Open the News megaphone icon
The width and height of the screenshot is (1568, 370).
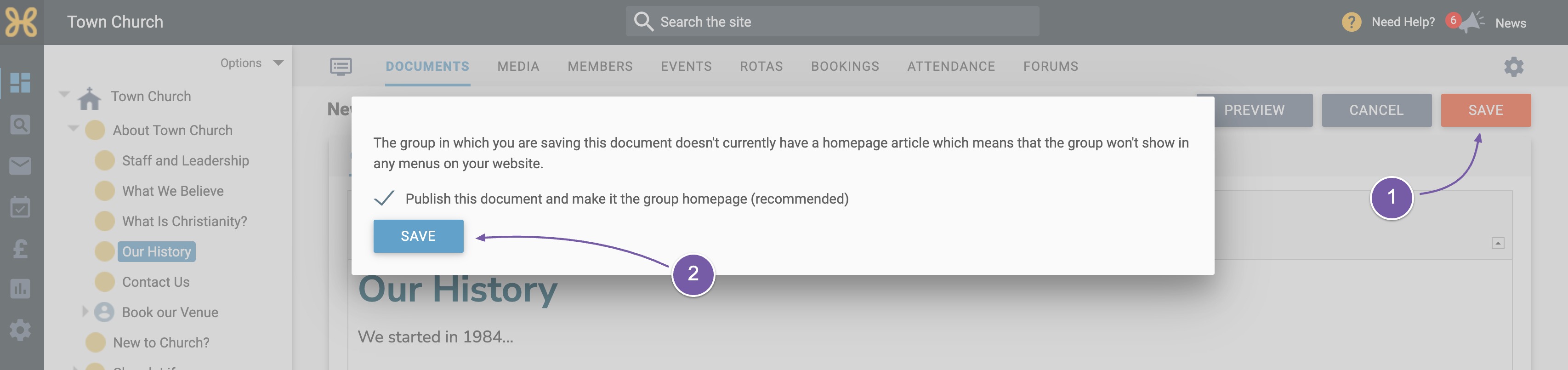(x=1473, y=22)
